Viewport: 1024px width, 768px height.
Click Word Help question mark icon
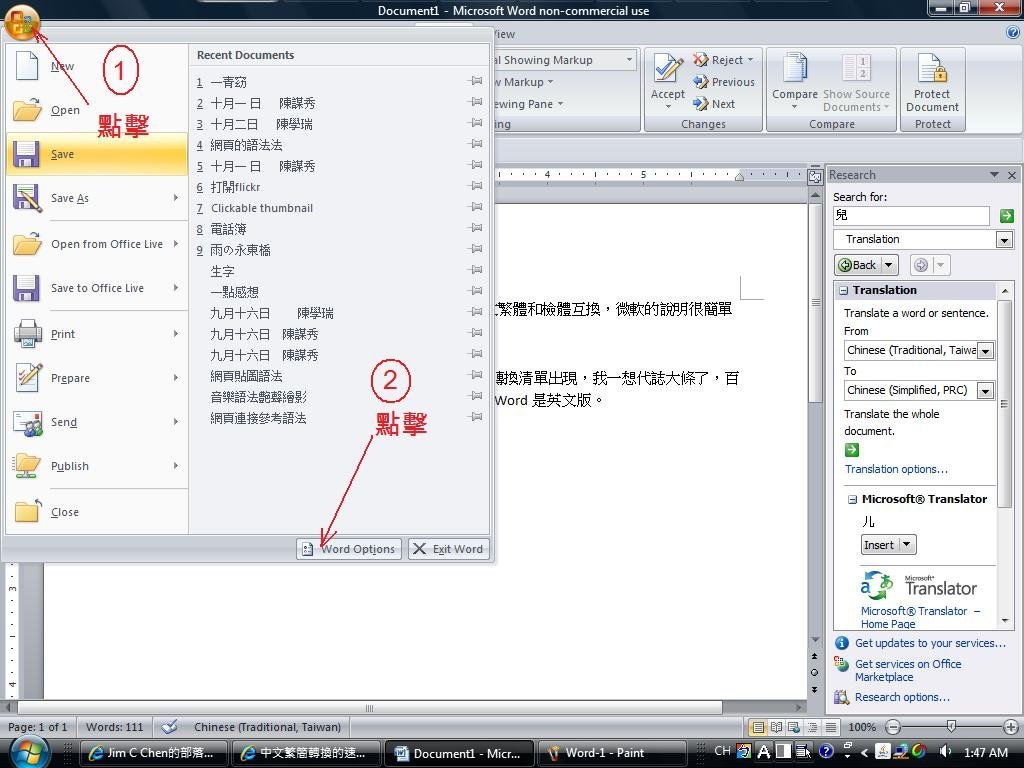(x=1013, y=33)
